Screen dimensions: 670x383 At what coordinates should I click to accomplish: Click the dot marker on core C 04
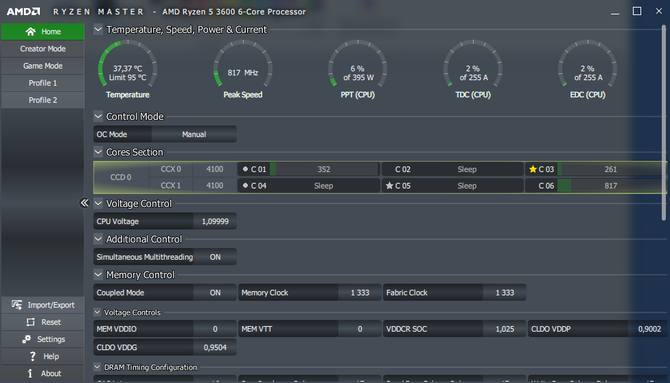[x=245, y=186]
